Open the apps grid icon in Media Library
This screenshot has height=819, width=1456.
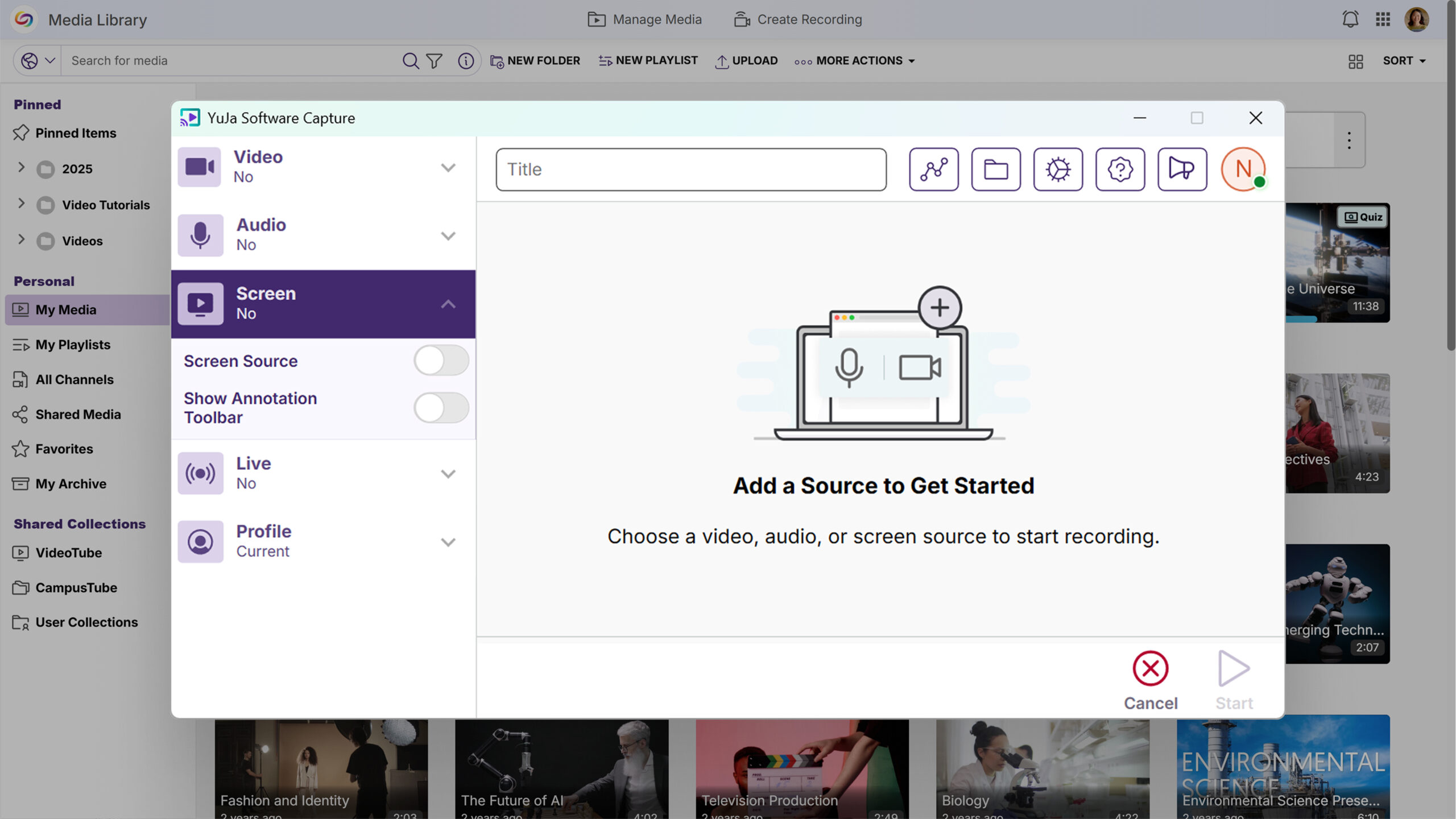click(1383, 19)
